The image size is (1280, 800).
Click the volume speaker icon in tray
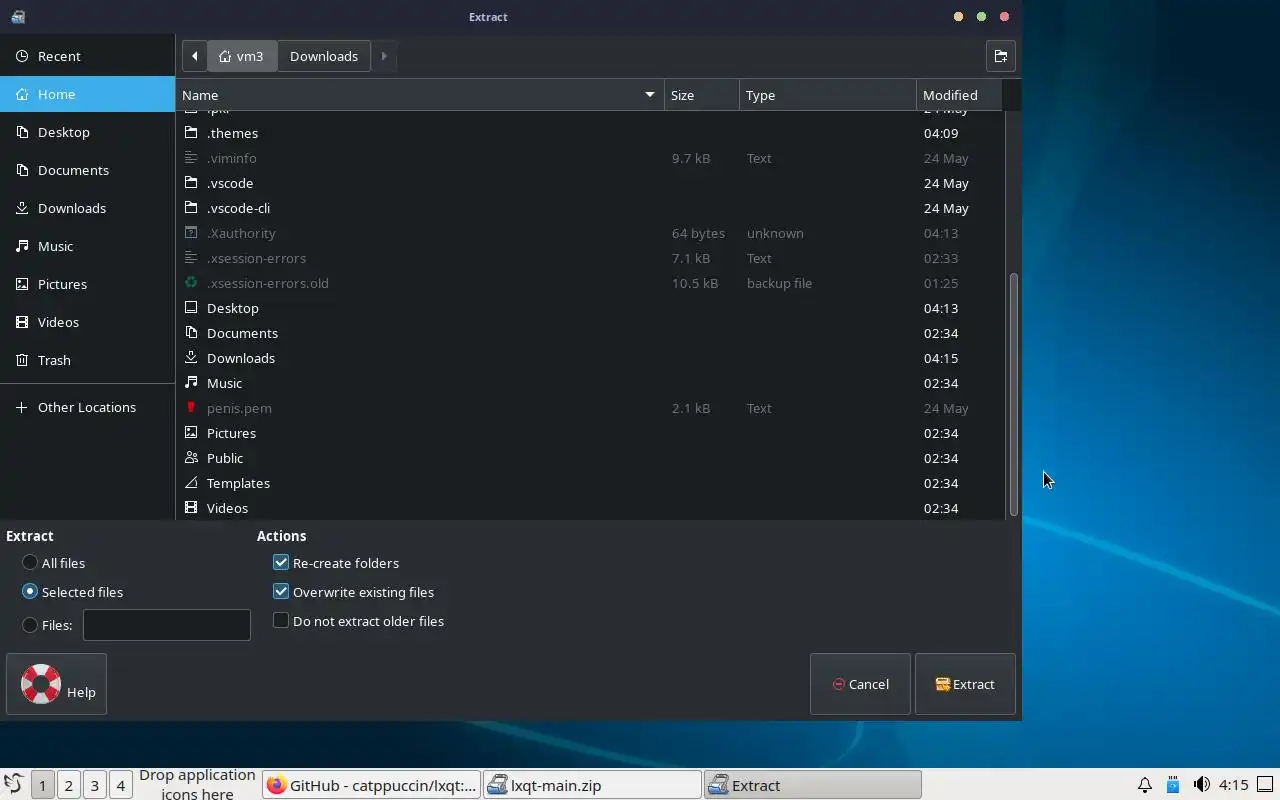click(1202, 785)
